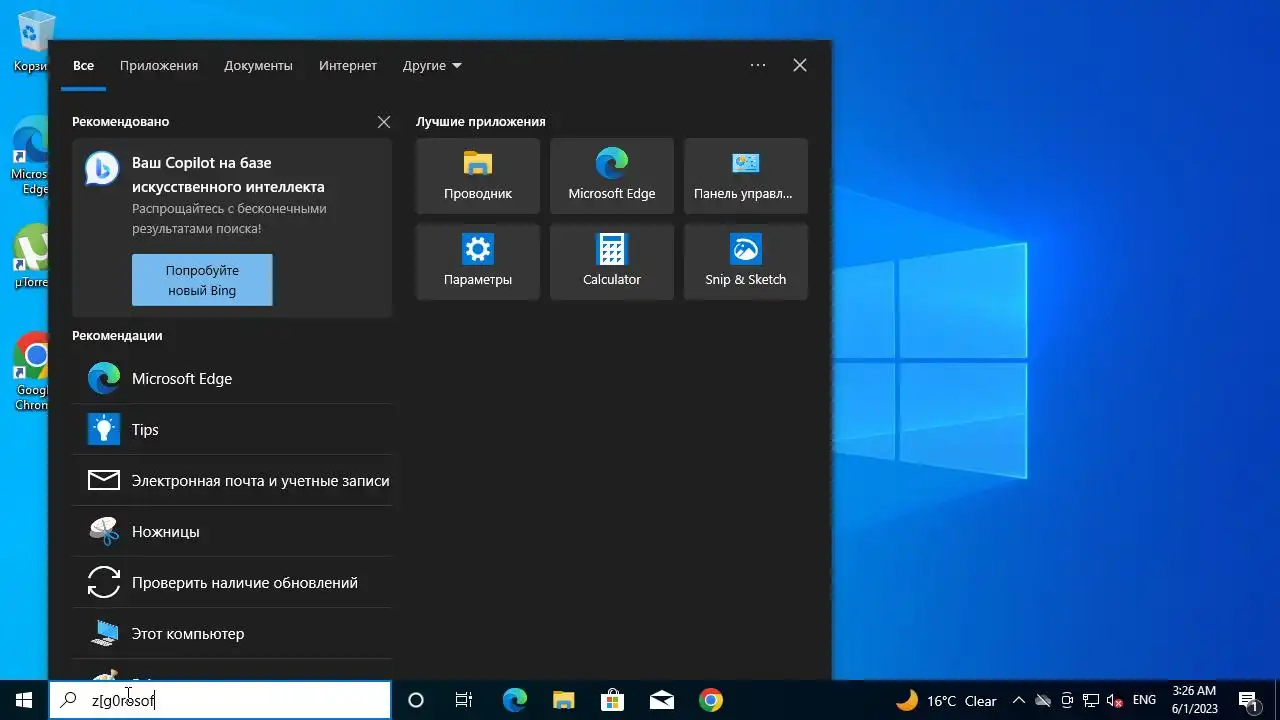Viewport: 1280px width, 720px height.
Task: Open the 16°C Clear weather widget
Action: (946, 701)
